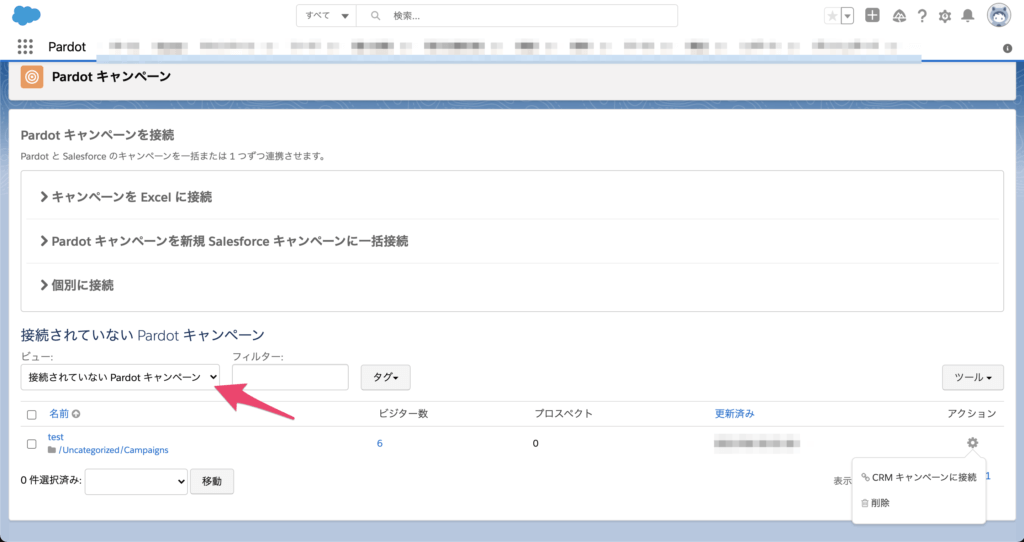Open the Setup gear in header
The width and height of the screenshot is (1024, 542).
click(x=945, y=16)
